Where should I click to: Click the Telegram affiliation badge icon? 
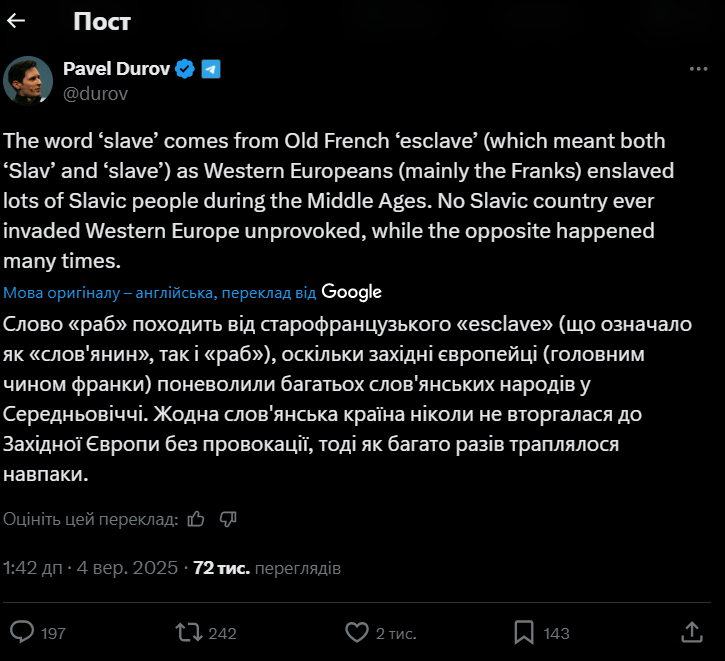(210, 69)
